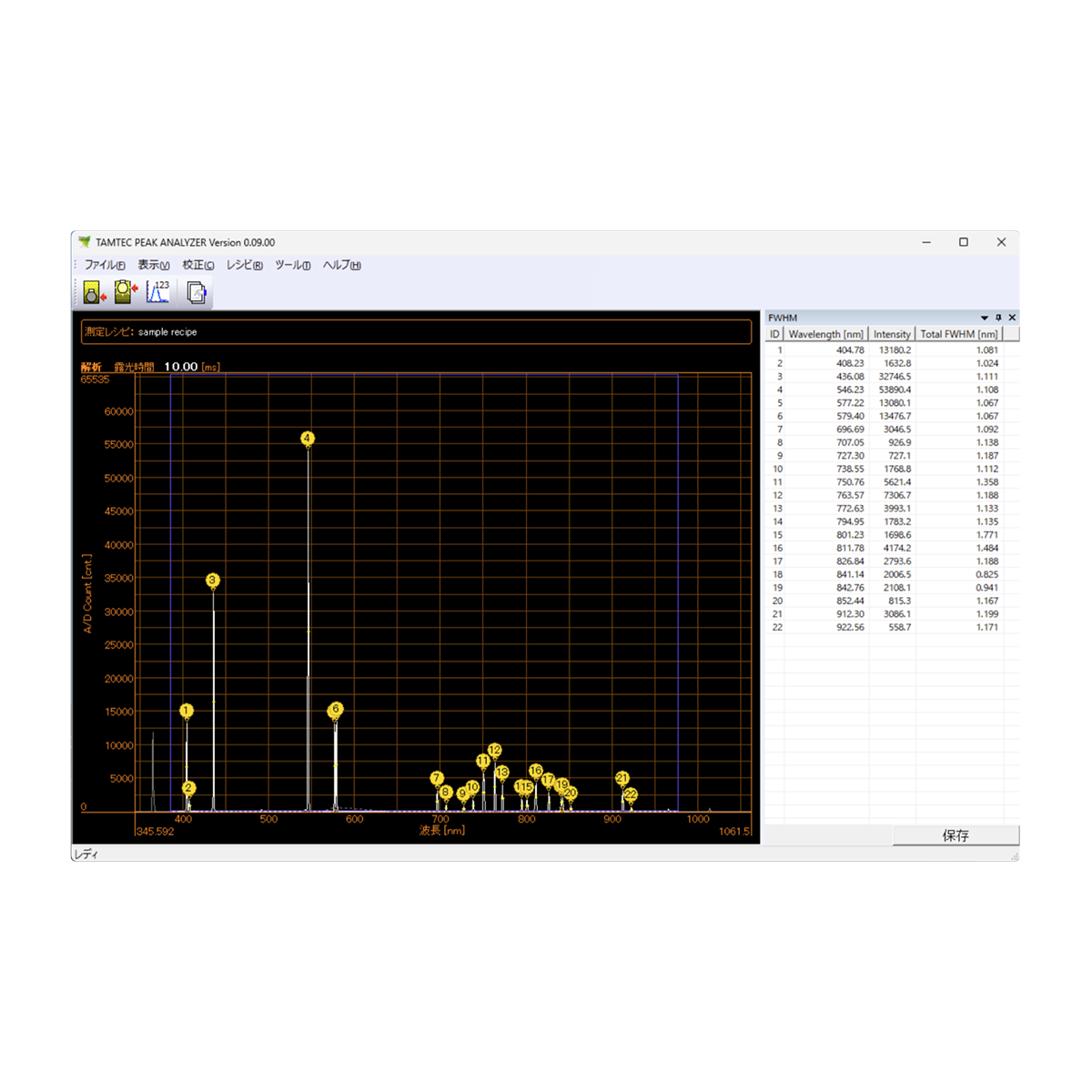1092x1092 pixels.
Task: Click the dark measurement toolbar icon
Action: [94, 292]
